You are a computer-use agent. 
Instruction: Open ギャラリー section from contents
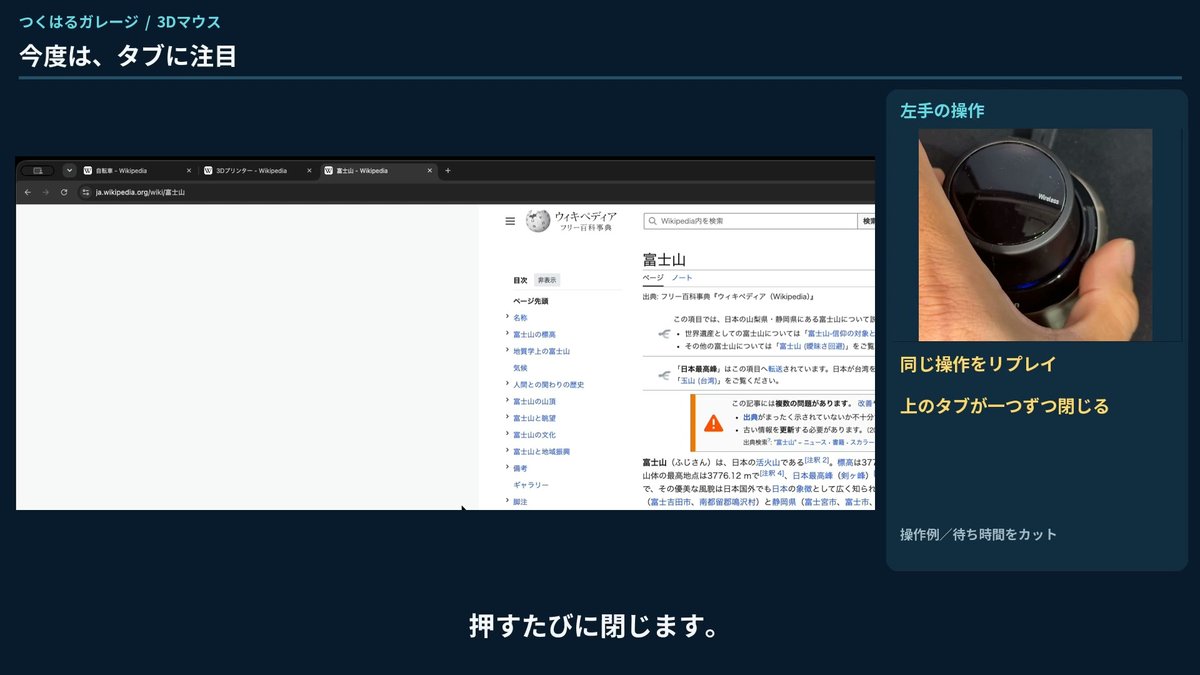click(531, 485)
